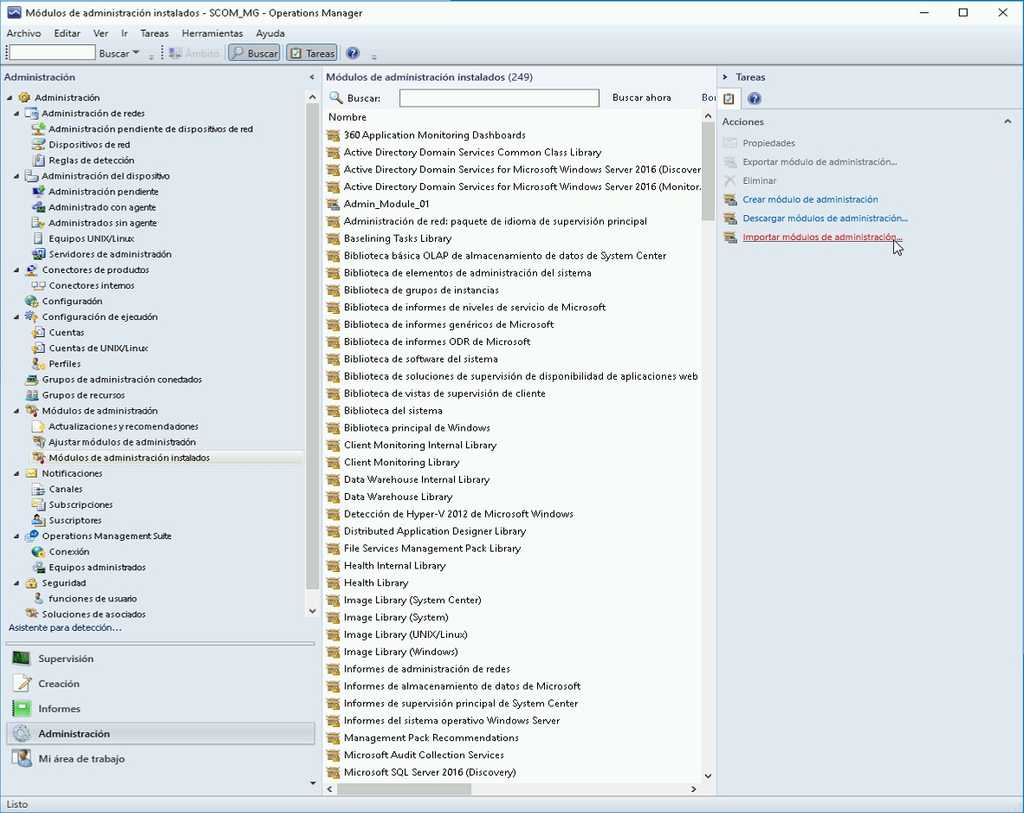This screenshot has height=813, width=1024.
Task: Collapse the Notificaciones tree node
Action: [x=17, y=474]
